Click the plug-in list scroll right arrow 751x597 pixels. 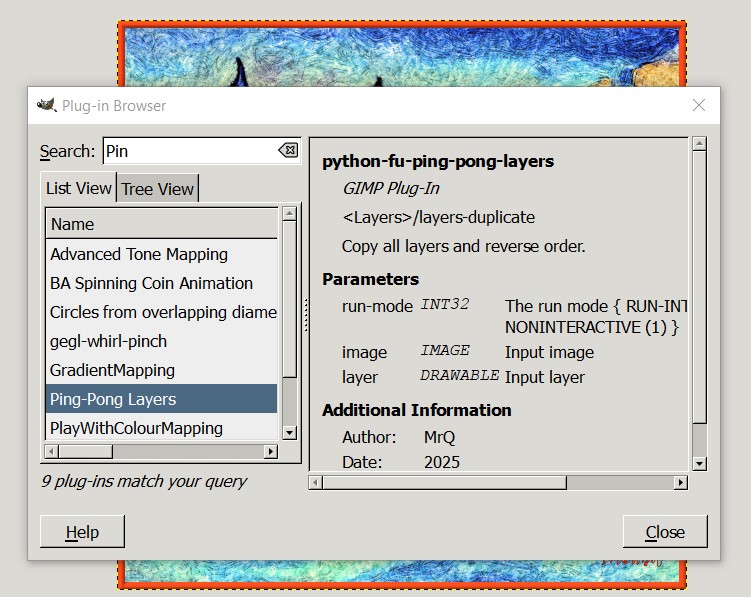point(271,451)
